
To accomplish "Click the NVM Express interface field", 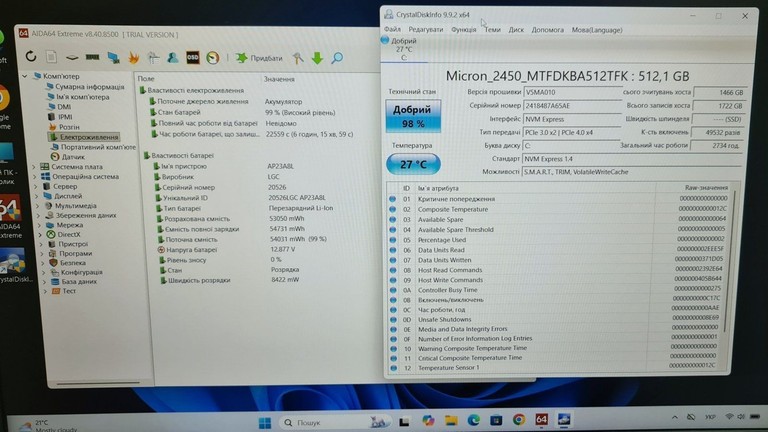I will [572, 119].
